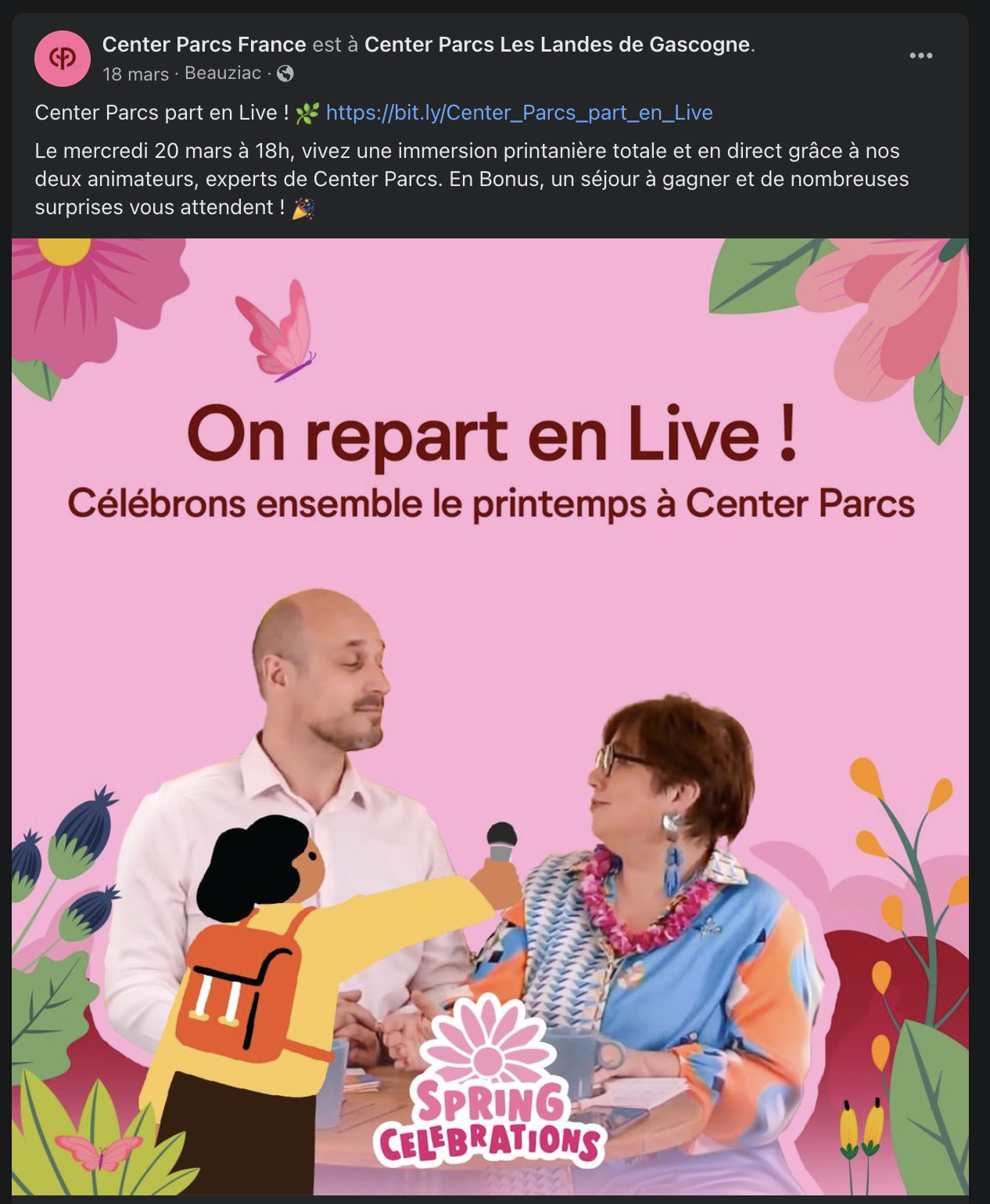This screenshot has height=1204, width=990.
Task: Click the party popper emoji ending the post
Action: click(303, 208)
